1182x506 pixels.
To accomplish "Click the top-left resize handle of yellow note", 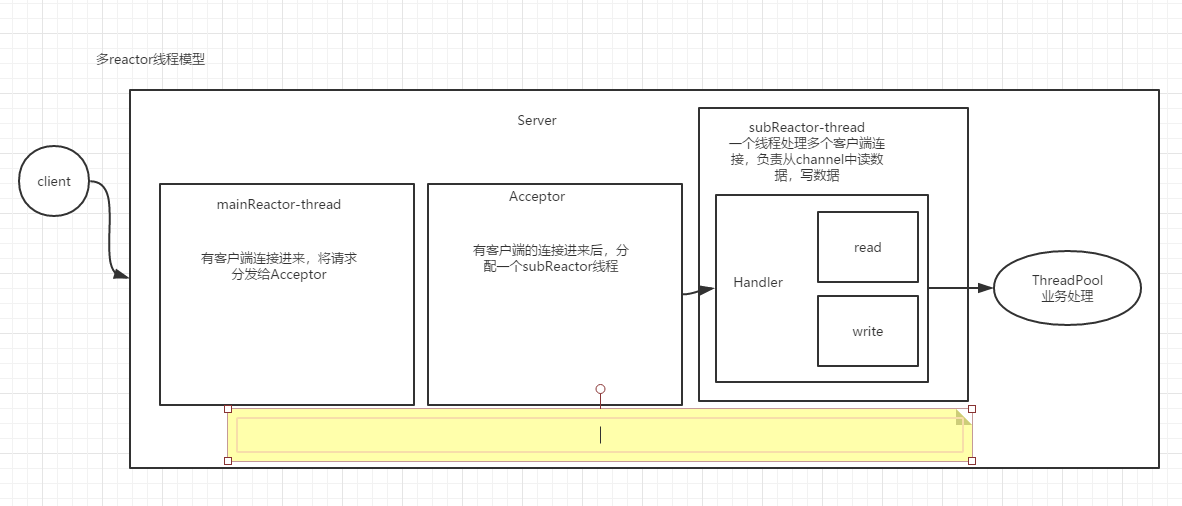I will point(228,409).
